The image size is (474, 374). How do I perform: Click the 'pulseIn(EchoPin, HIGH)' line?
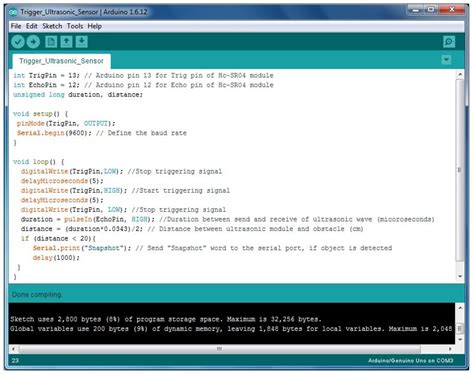click(228, 219)
